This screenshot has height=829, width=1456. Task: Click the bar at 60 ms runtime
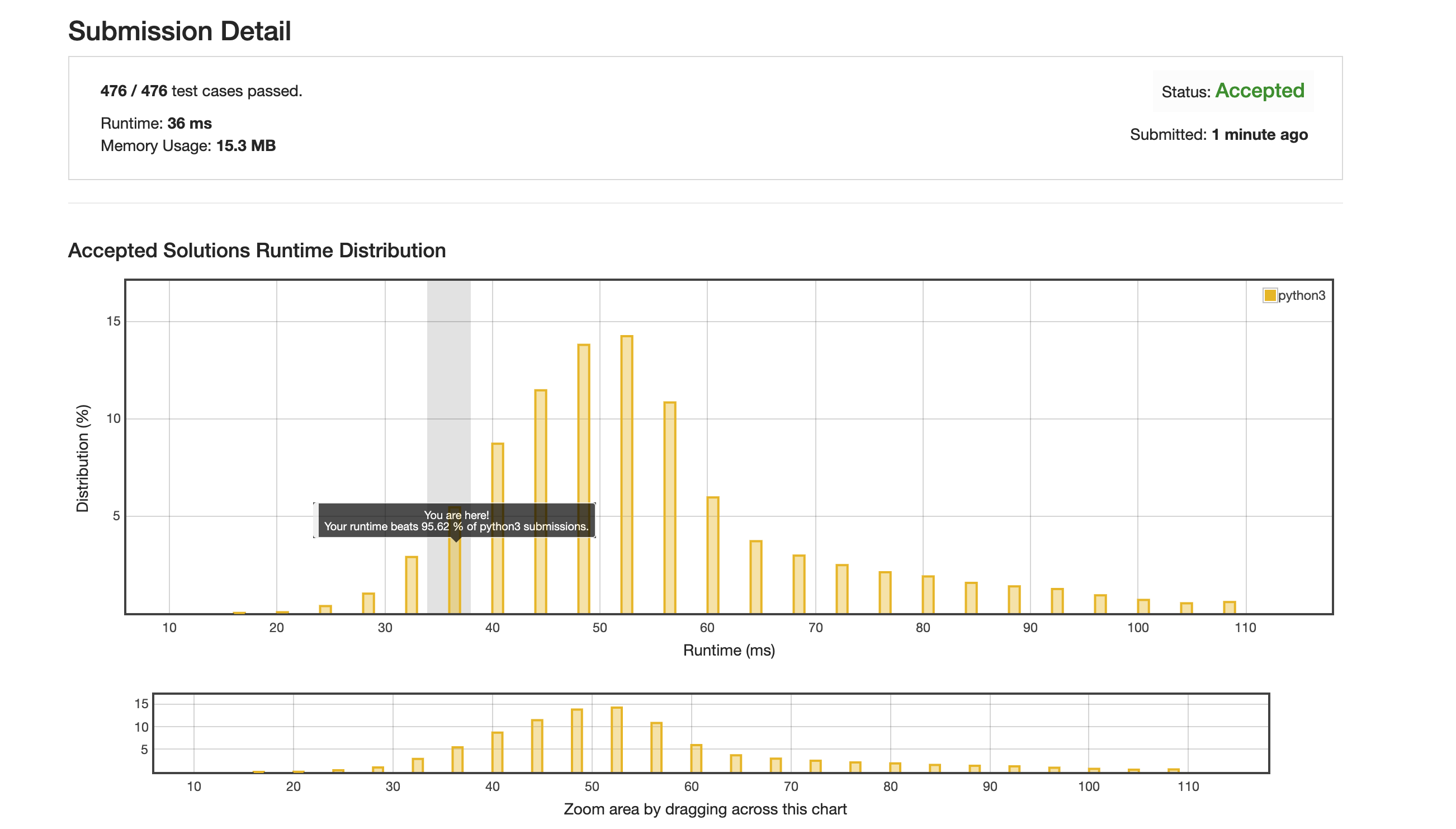(x=712, y=555)
